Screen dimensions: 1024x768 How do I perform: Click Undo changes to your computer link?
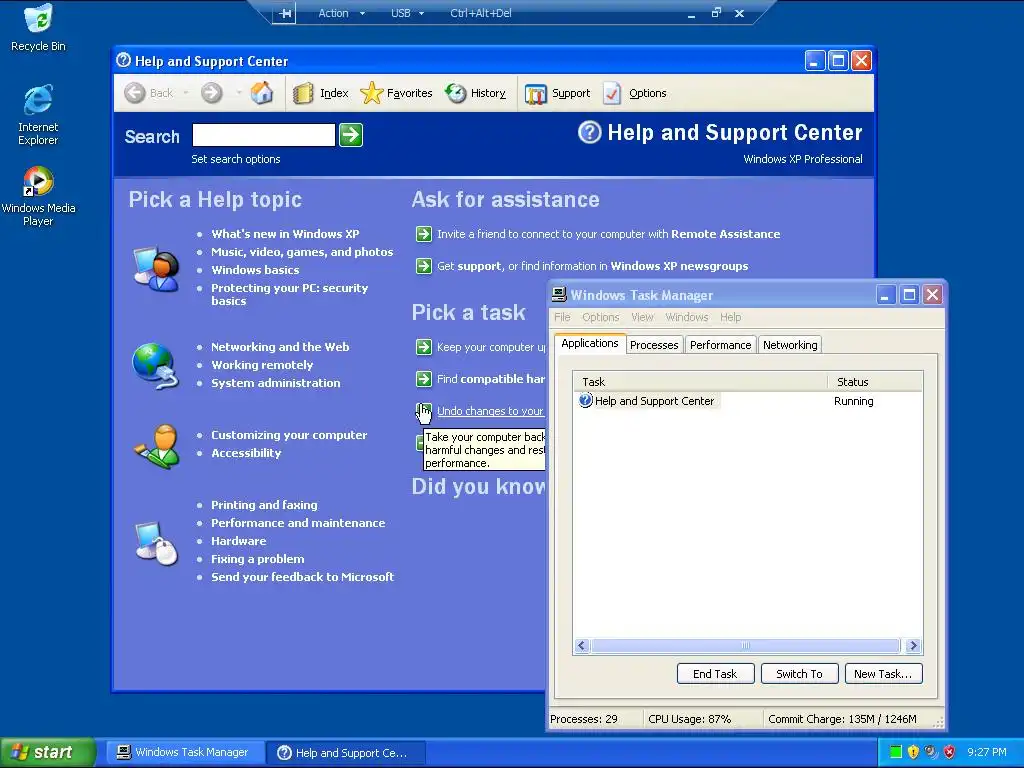[x=490, y=411]
